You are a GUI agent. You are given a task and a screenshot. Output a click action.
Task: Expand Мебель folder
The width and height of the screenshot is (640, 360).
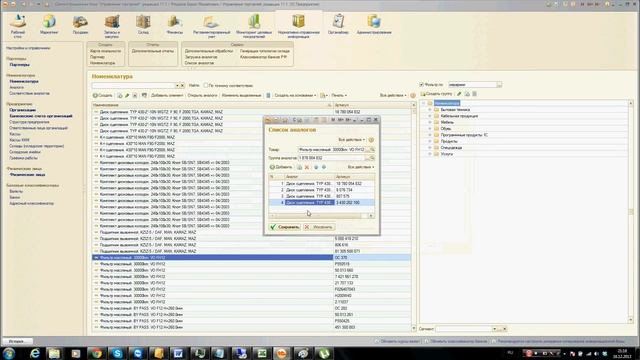429,122
